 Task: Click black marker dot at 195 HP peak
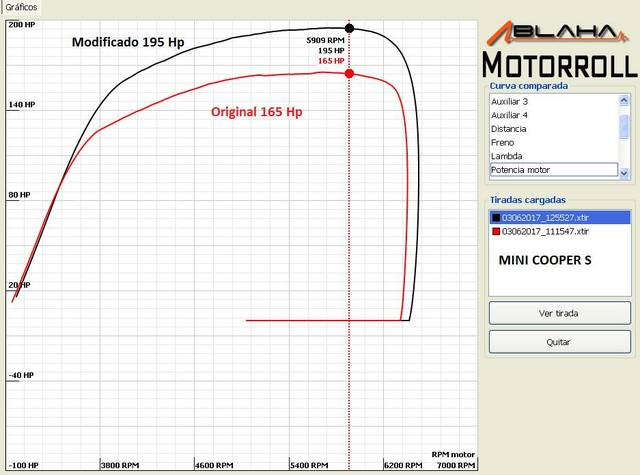pyautogui.click(x=349, y=28)
